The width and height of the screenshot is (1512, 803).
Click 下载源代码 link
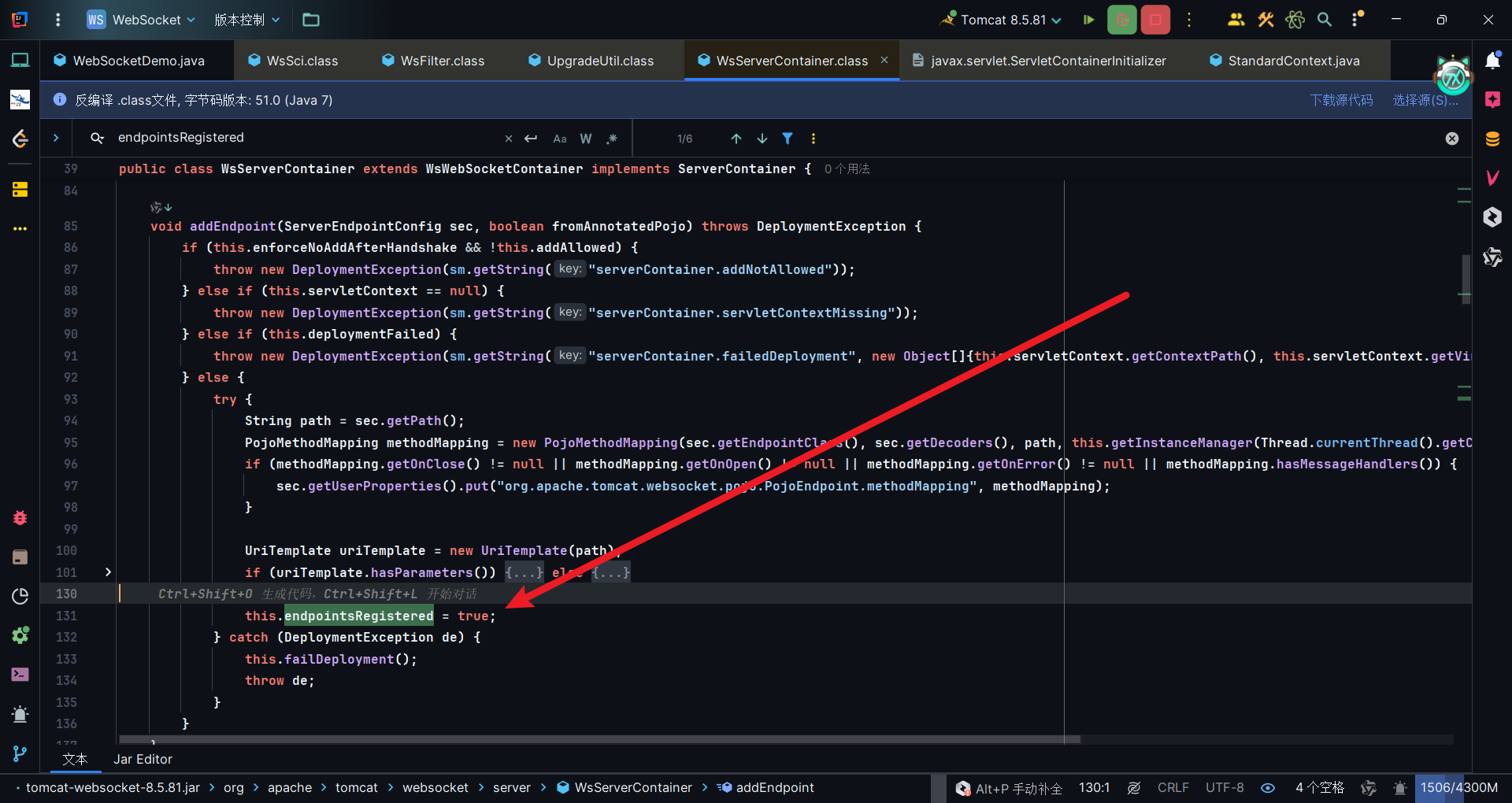click(1341, 100)
